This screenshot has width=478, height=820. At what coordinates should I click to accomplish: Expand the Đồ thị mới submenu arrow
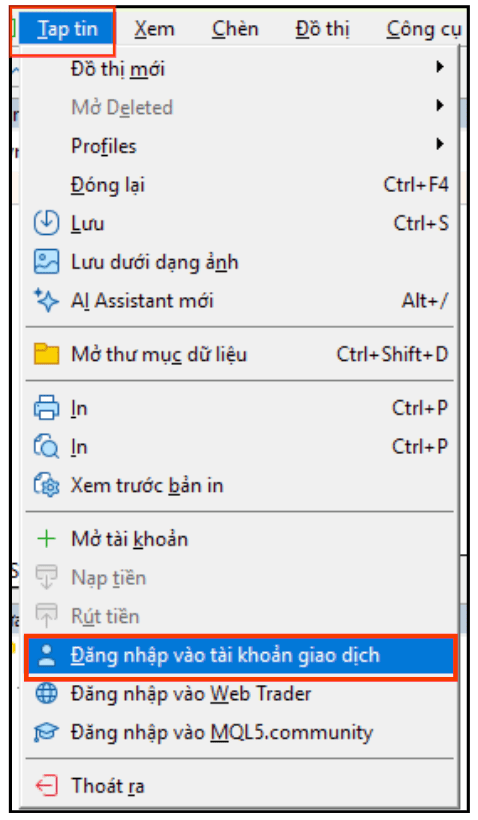click(x=440, y=67)
